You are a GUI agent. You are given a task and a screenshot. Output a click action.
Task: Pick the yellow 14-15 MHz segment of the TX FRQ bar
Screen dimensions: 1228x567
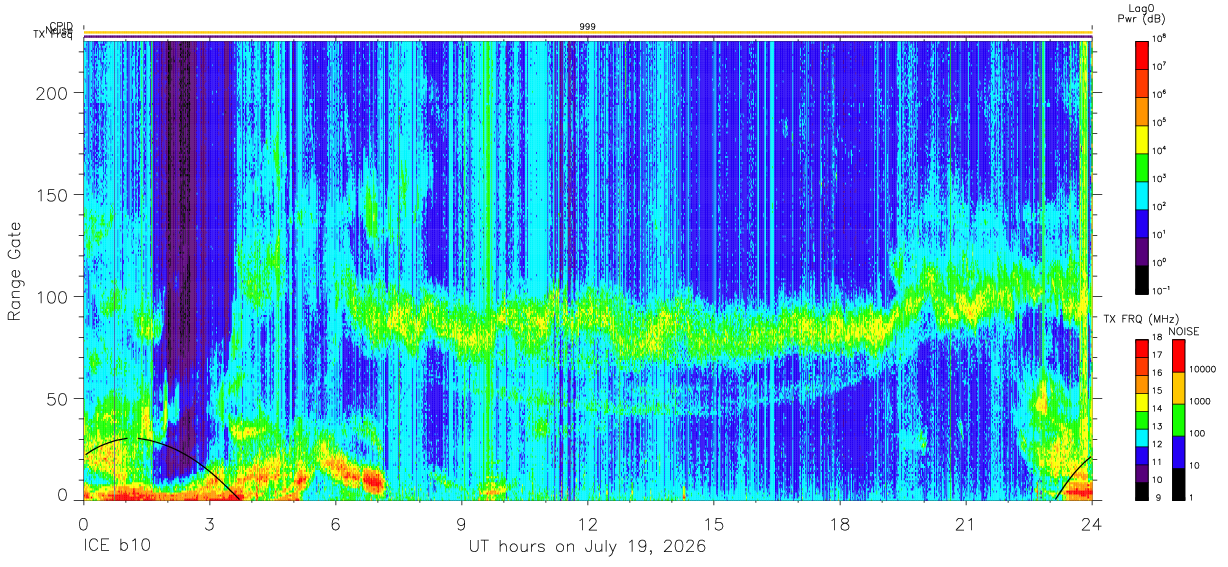pos(1141,401)
